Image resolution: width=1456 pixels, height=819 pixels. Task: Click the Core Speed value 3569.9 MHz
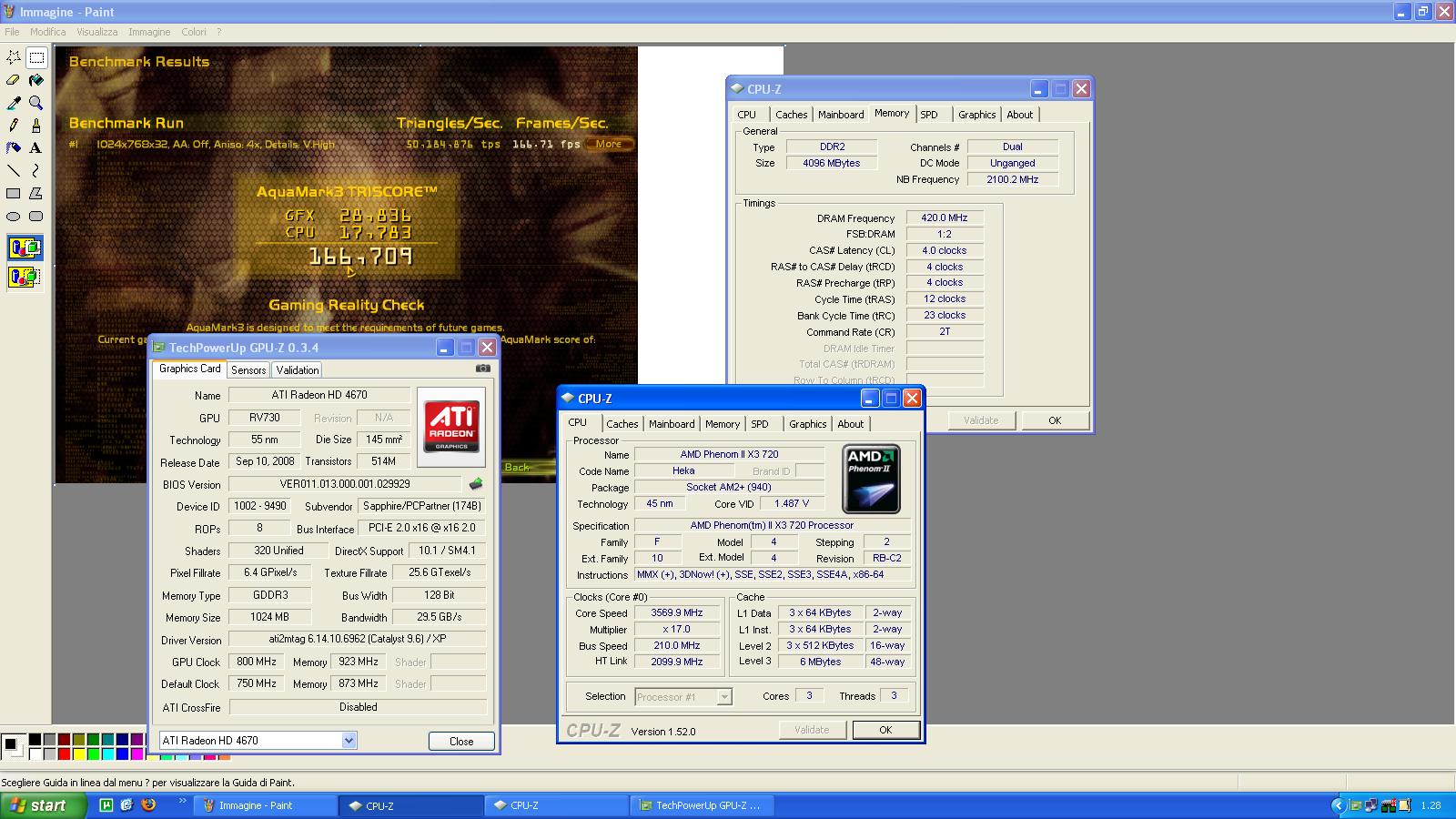pyautogui.click(x=676, y=612)
